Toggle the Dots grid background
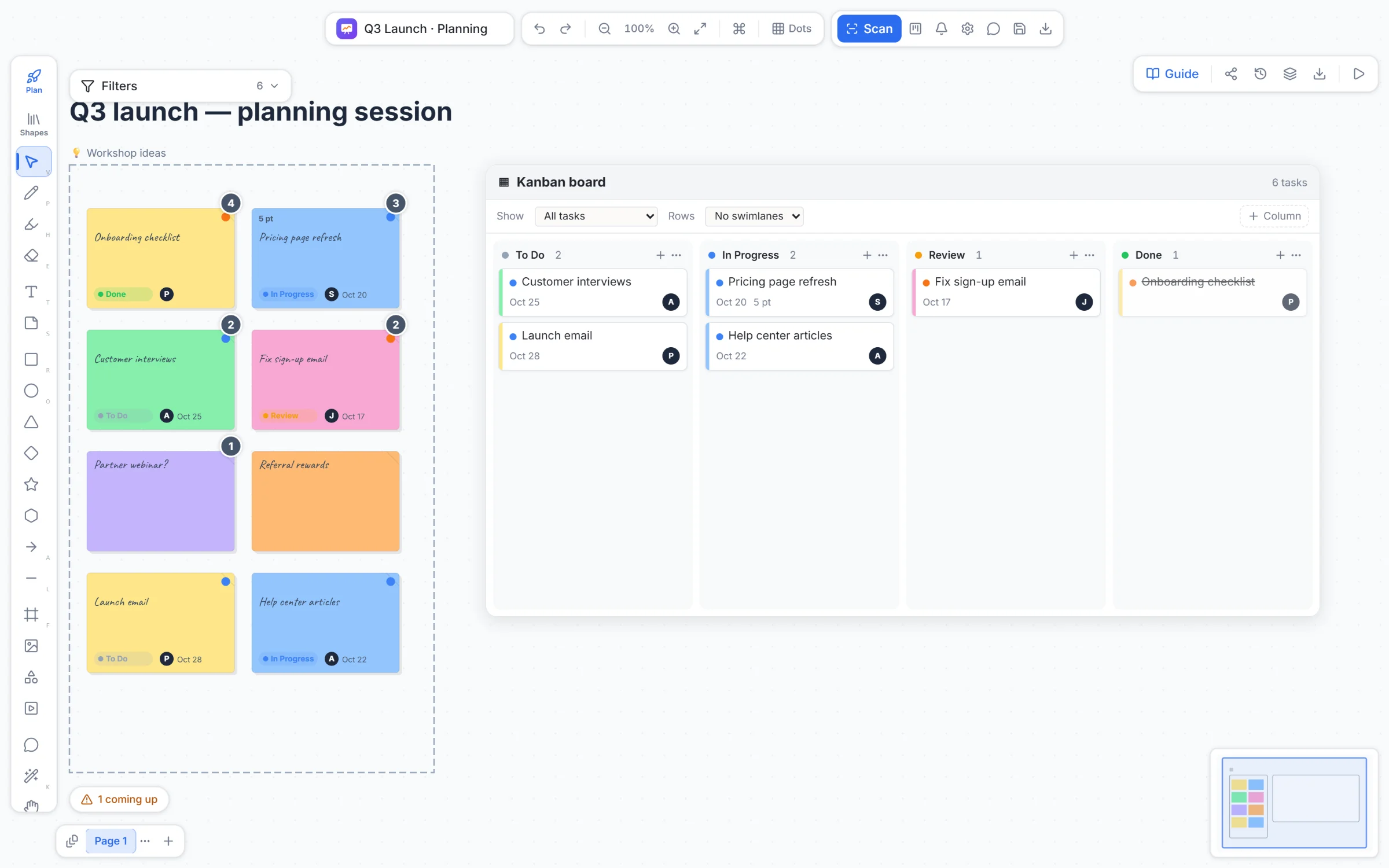This screenshot has width=1389, height=868. click(x=791, y=28)
